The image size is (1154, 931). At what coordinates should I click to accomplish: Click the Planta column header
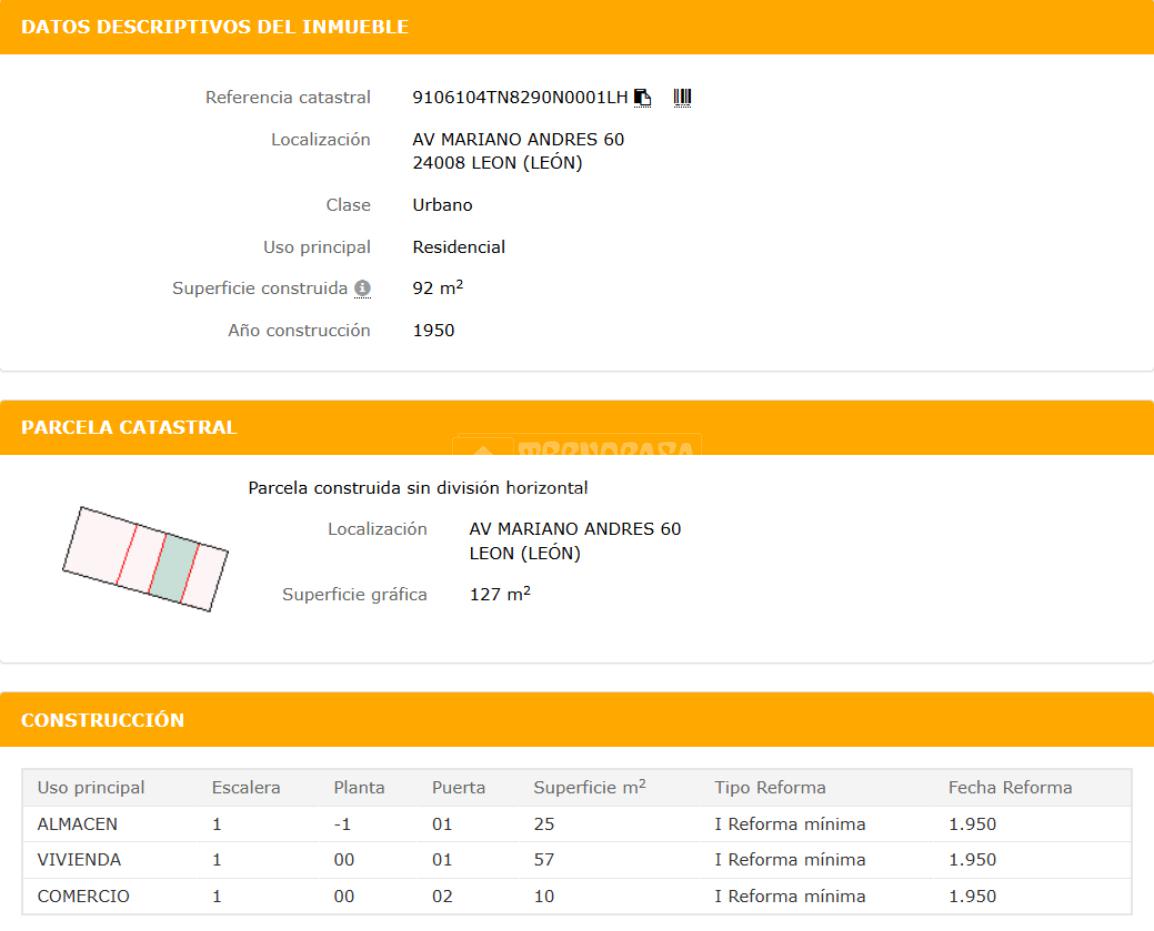(x=359, y=788)
